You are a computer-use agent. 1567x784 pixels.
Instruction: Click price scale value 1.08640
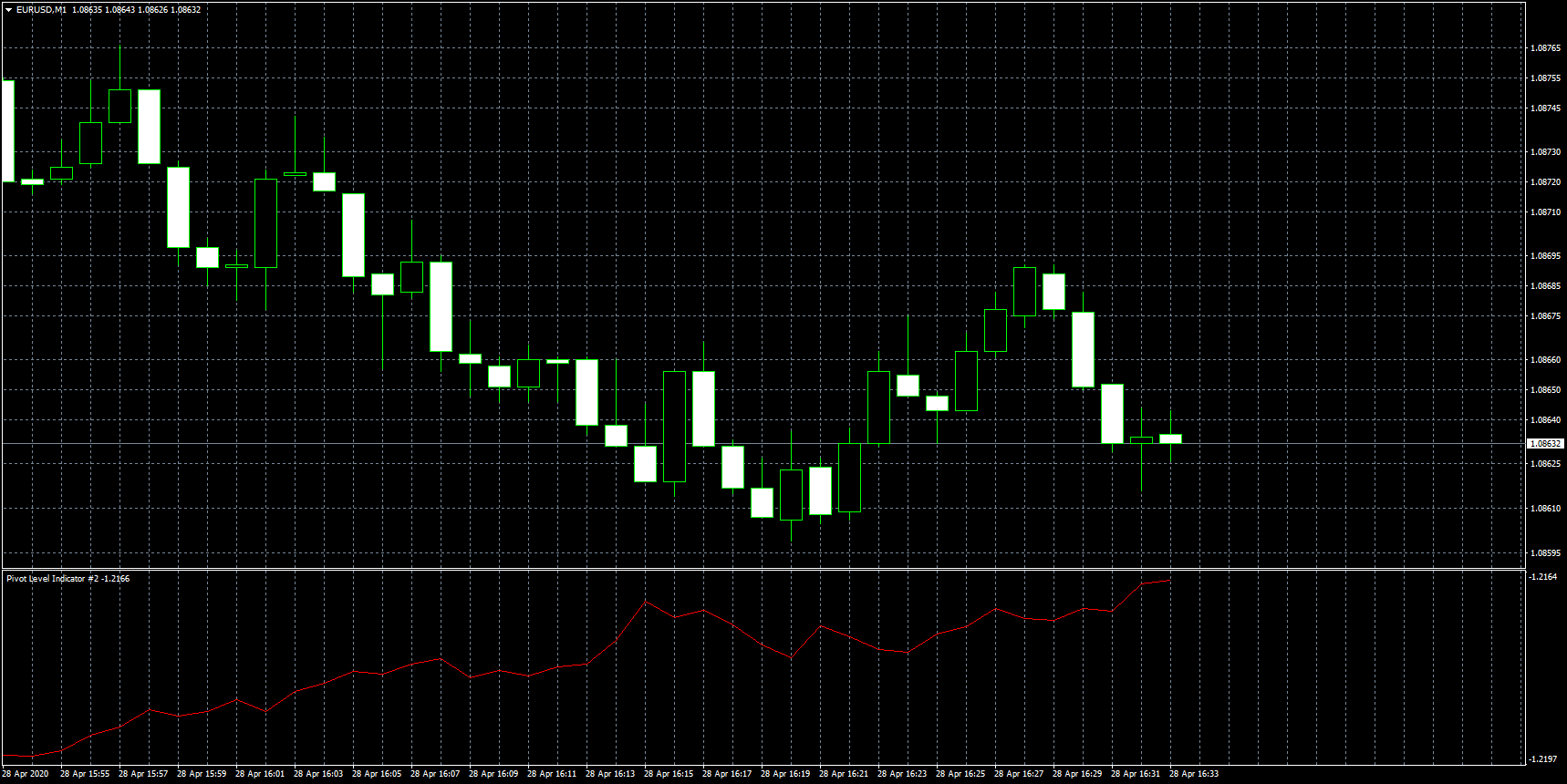(1545, 420)
